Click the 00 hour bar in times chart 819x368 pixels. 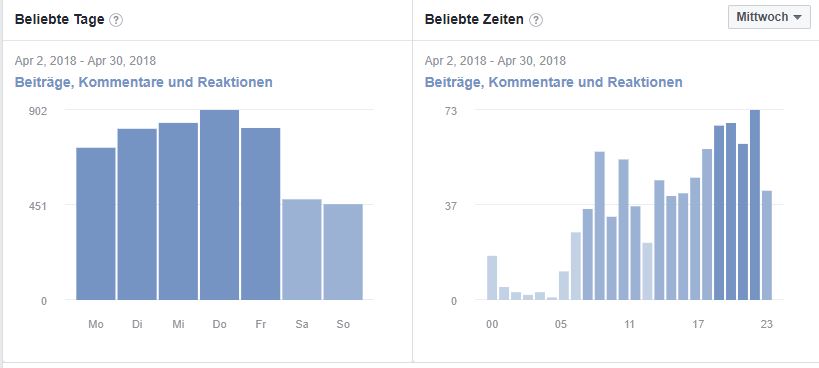(x=492, y=278)
